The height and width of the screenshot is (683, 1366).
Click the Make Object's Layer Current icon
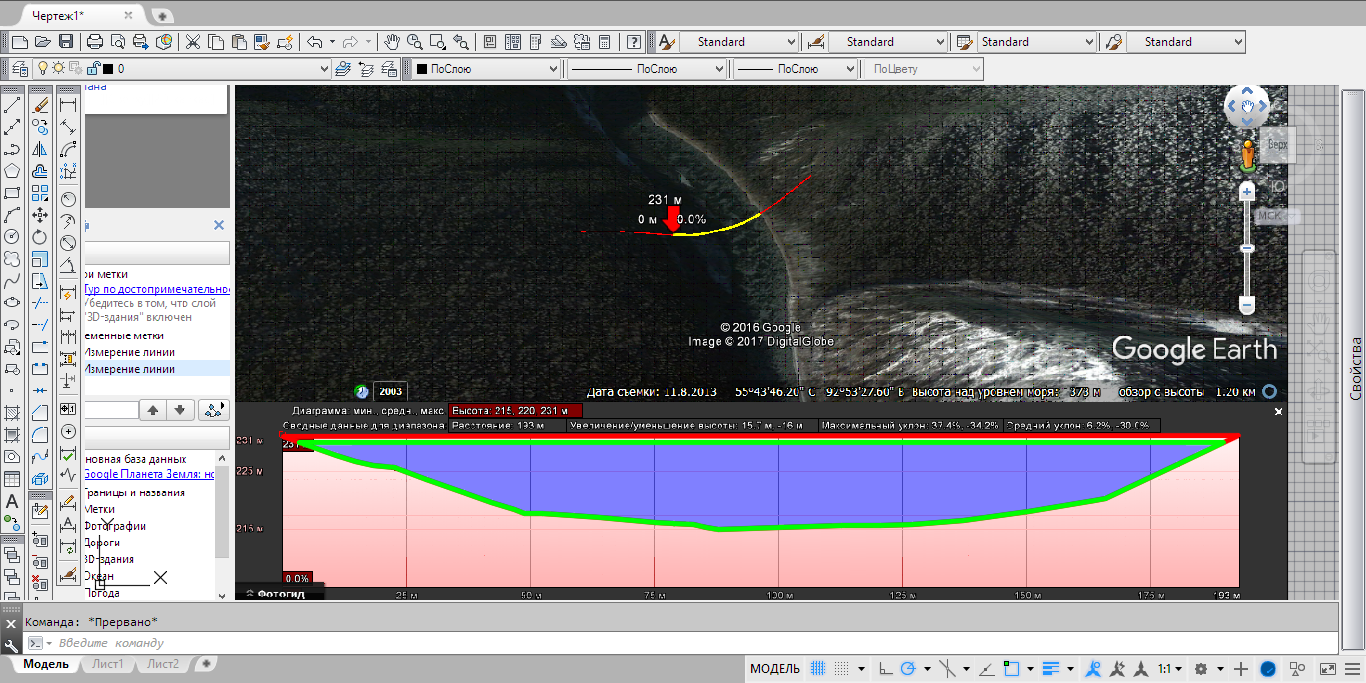(x=343, y=69)
